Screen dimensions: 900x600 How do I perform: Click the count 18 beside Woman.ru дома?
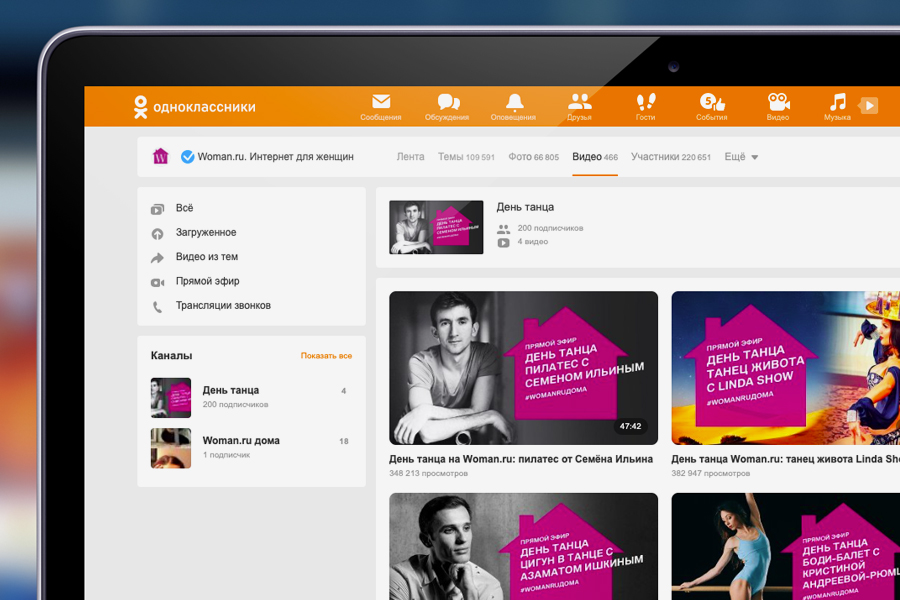(x=344, y=442)
